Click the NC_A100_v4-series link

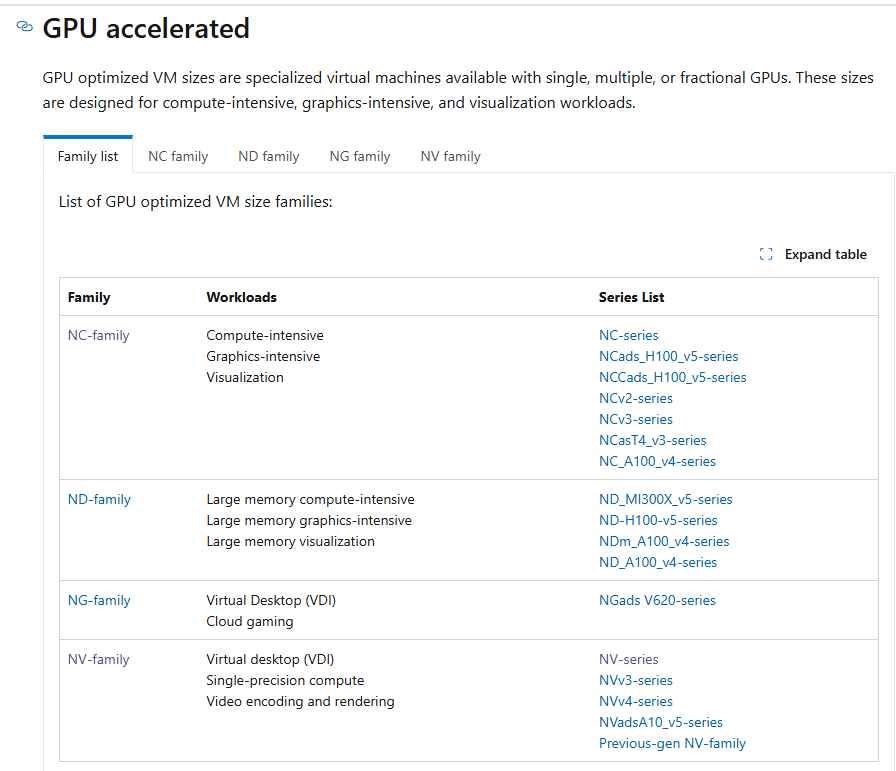[x=657, y=462]
